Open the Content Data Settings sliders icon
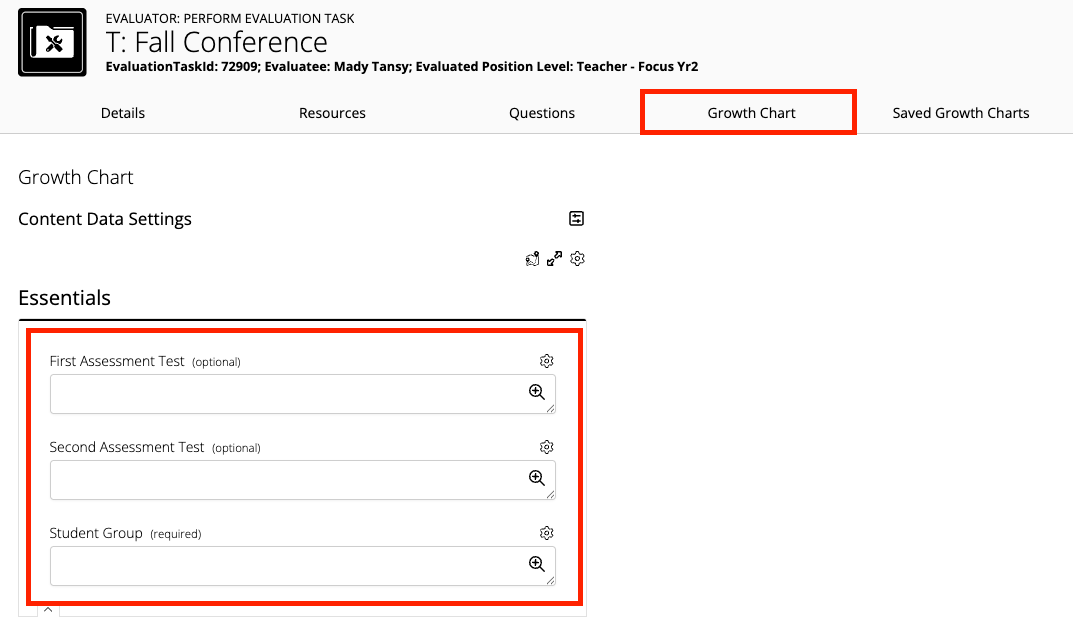Screen dimensions: 1073x635 point(576,217)
